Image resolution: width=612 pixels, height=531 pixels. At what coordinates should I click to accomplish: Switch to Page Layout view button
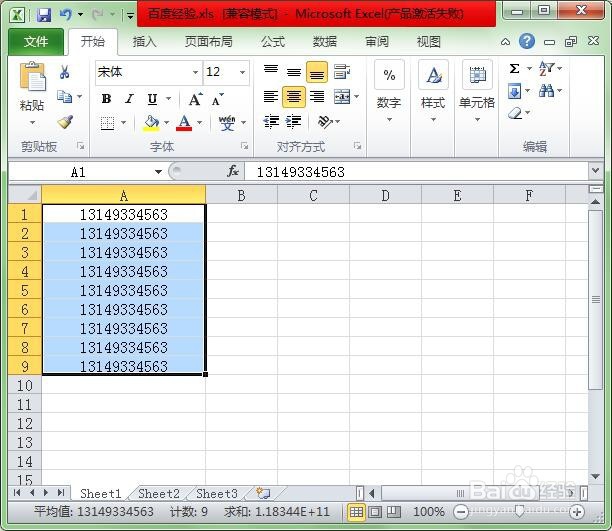pos(375,511)
